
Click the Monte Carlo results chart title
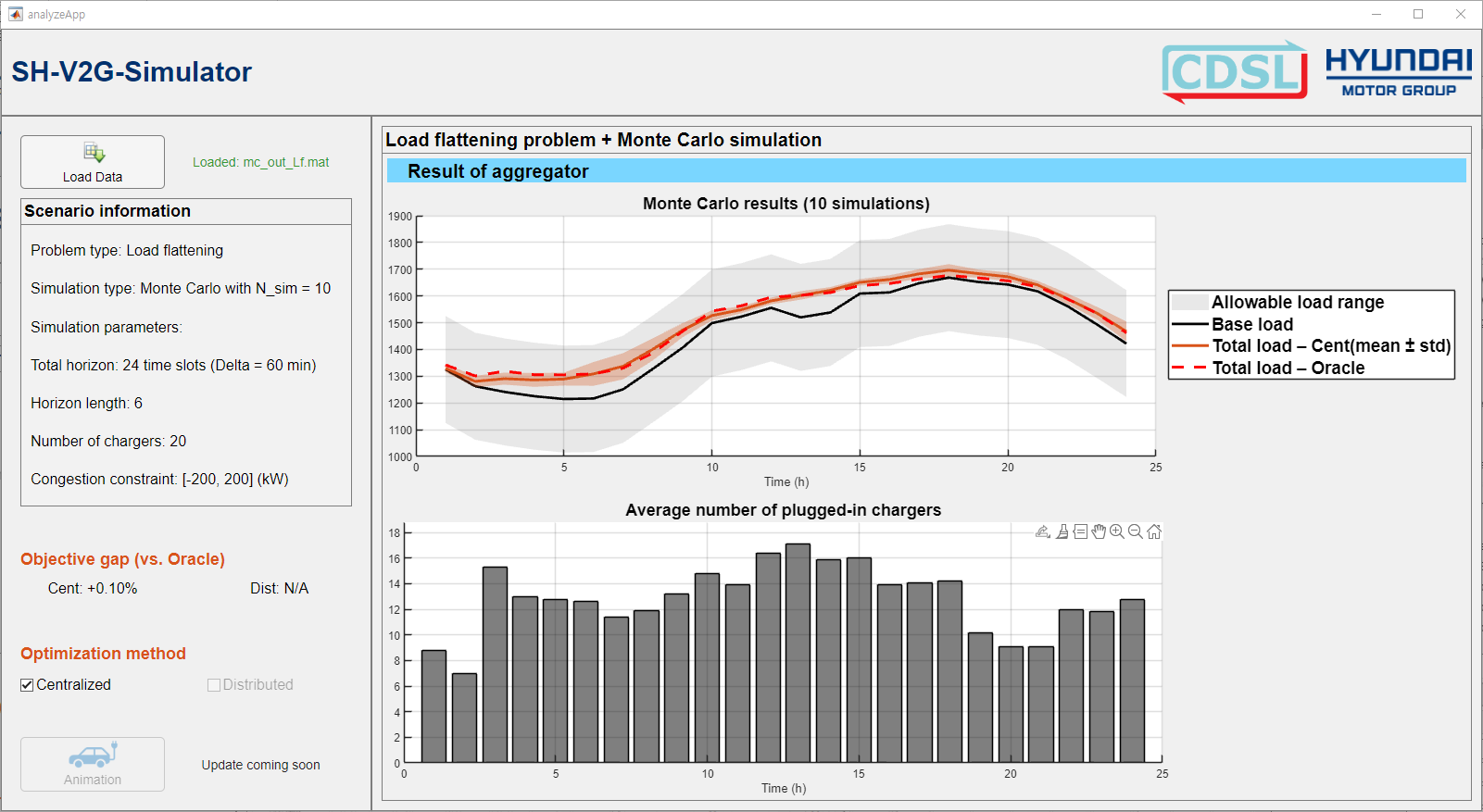785,204
